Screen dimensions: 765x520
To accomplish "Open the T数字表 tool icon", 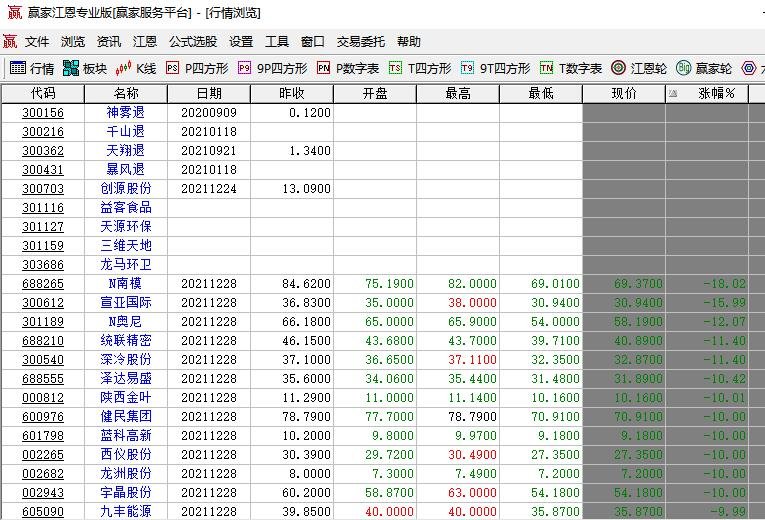I will click(546, 68).
